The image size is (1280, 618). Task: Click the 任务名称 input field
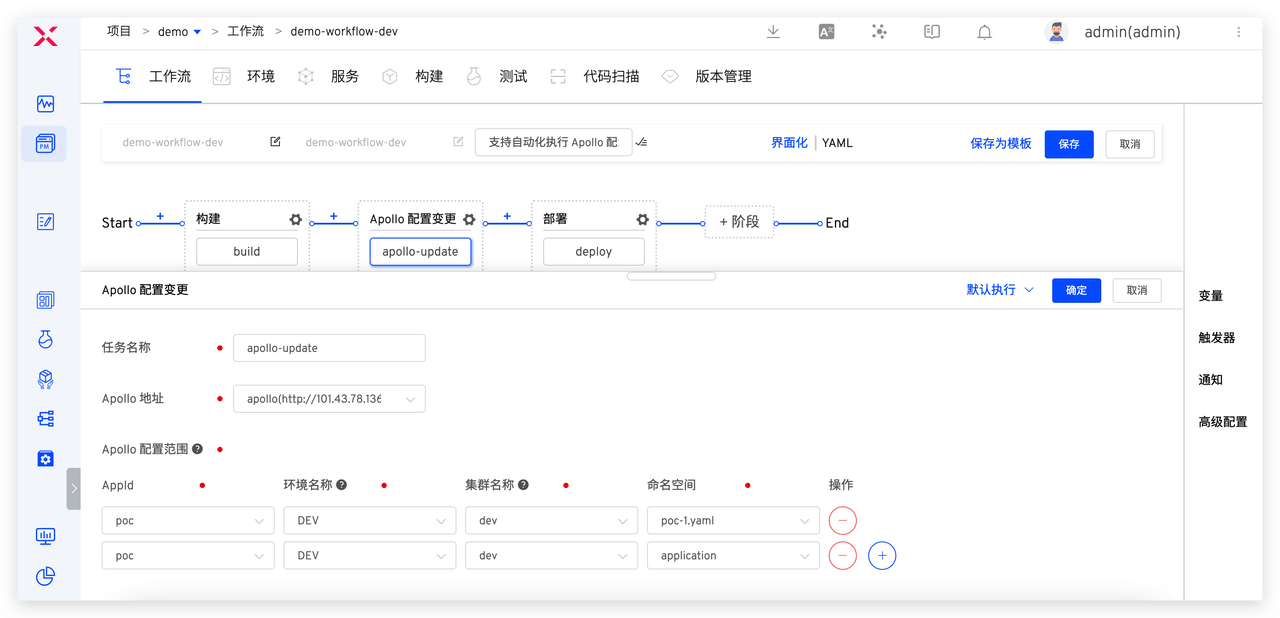tap(329, 348)
